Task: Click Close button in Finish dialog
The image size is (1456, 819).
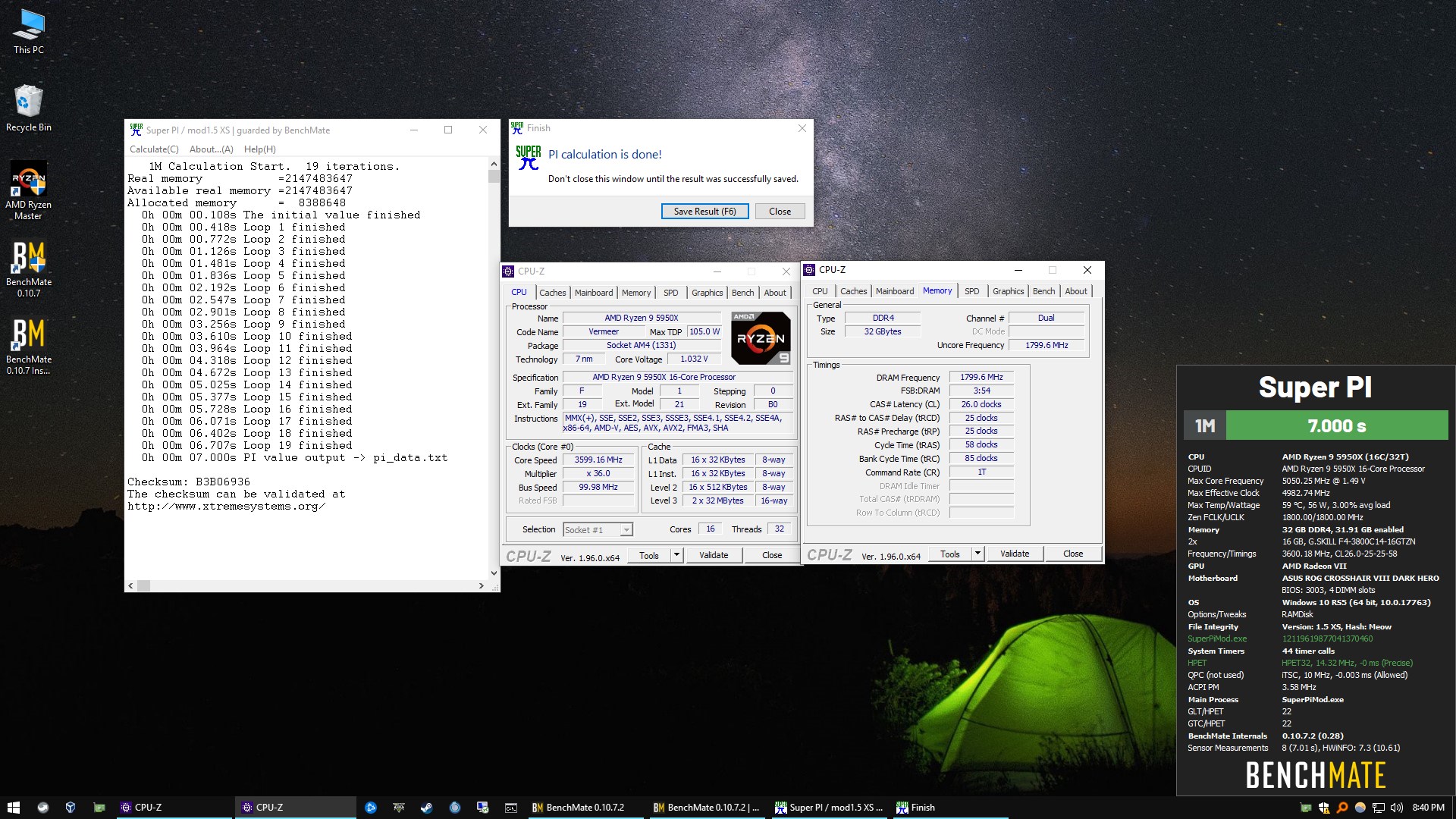Action: click(x=780, y=212)
